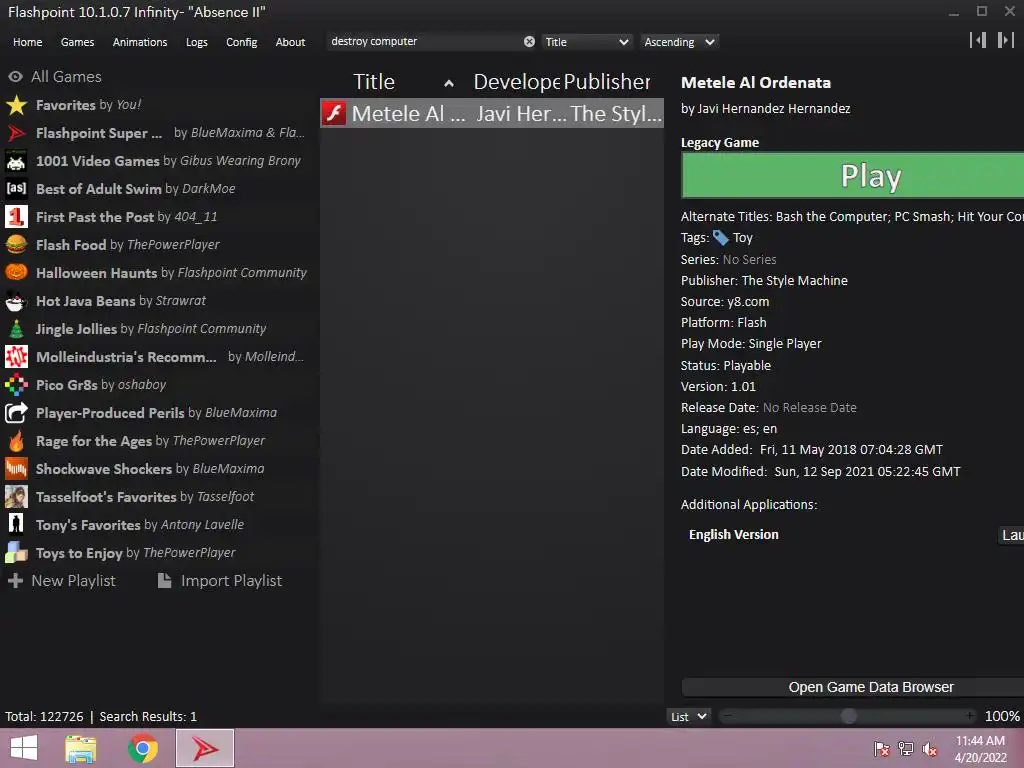
Task: Click the Flashpoint Super playlist red arrow icon
Action: [16, 133]
